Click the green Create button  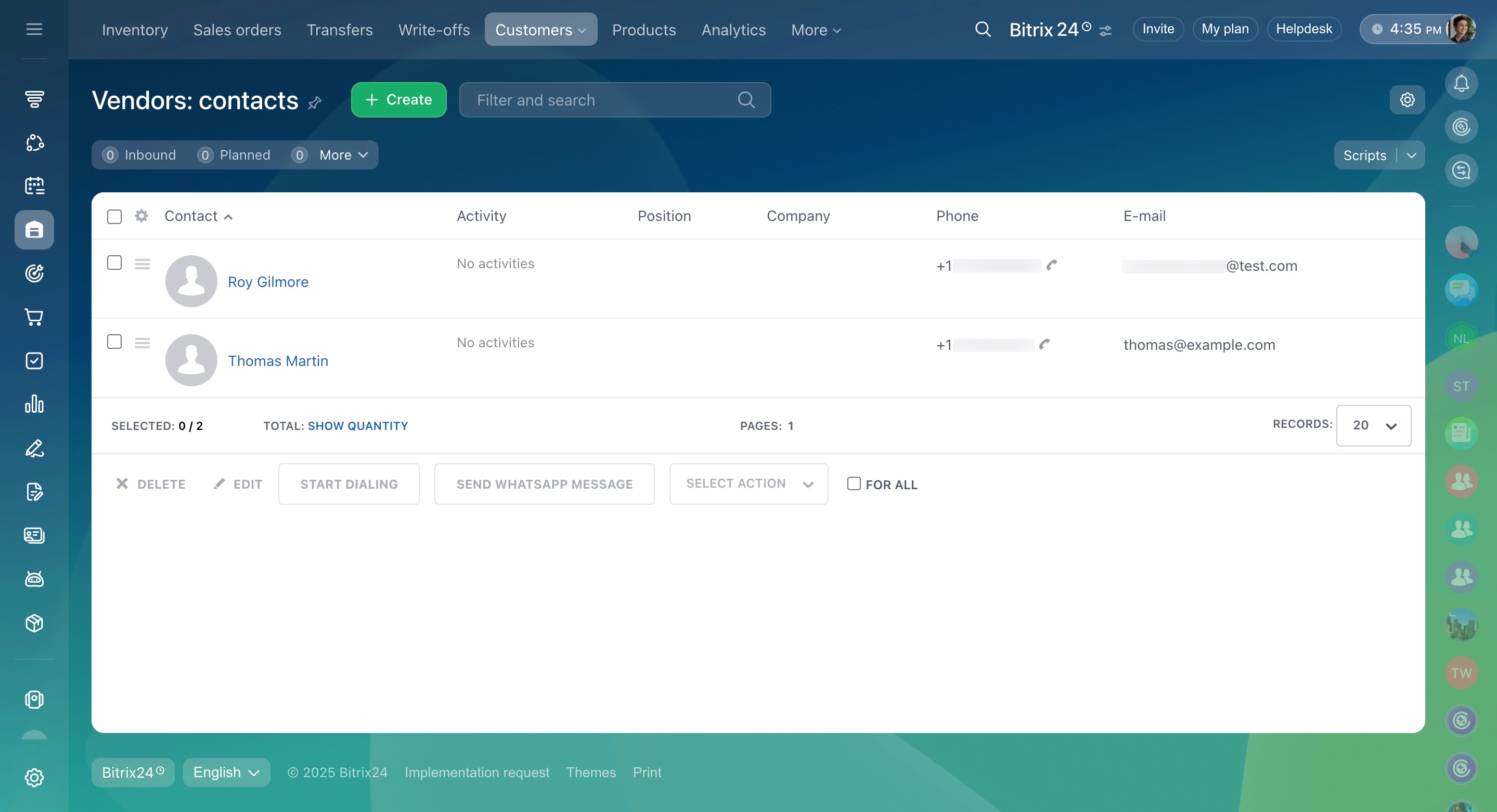coord(398,100)
